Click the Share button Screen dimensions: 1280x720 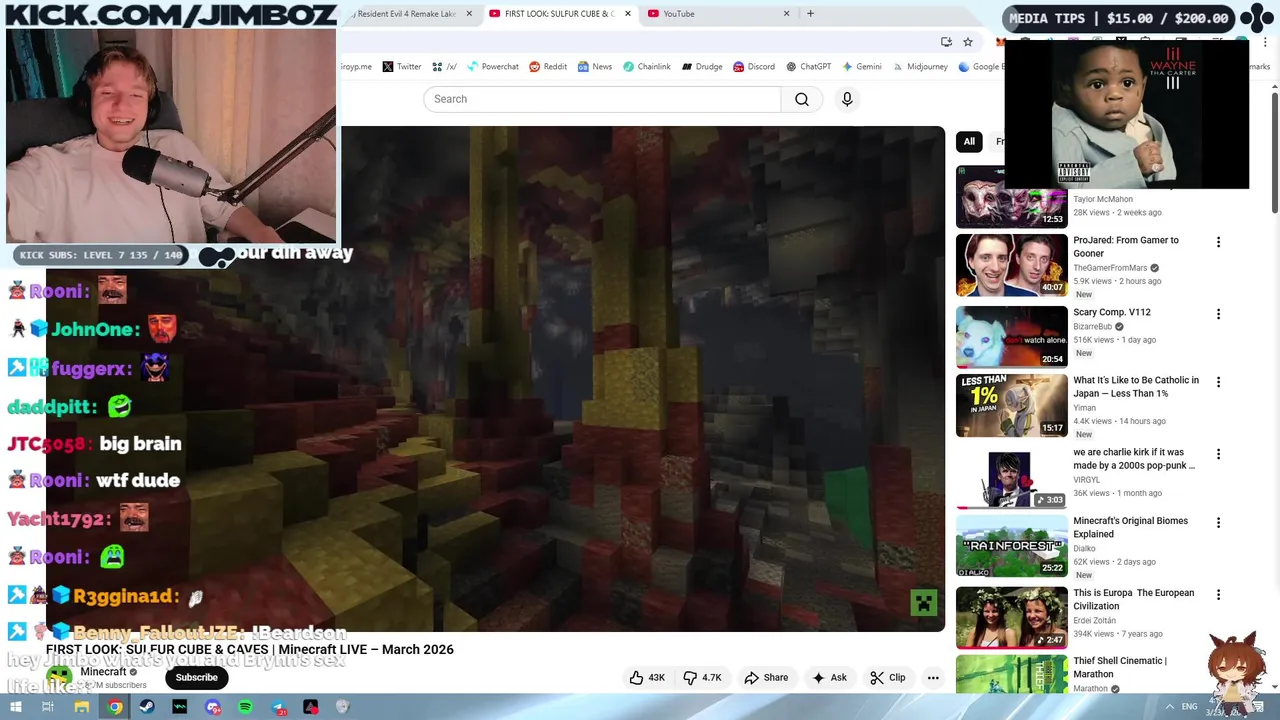click(x=766, y=678)
